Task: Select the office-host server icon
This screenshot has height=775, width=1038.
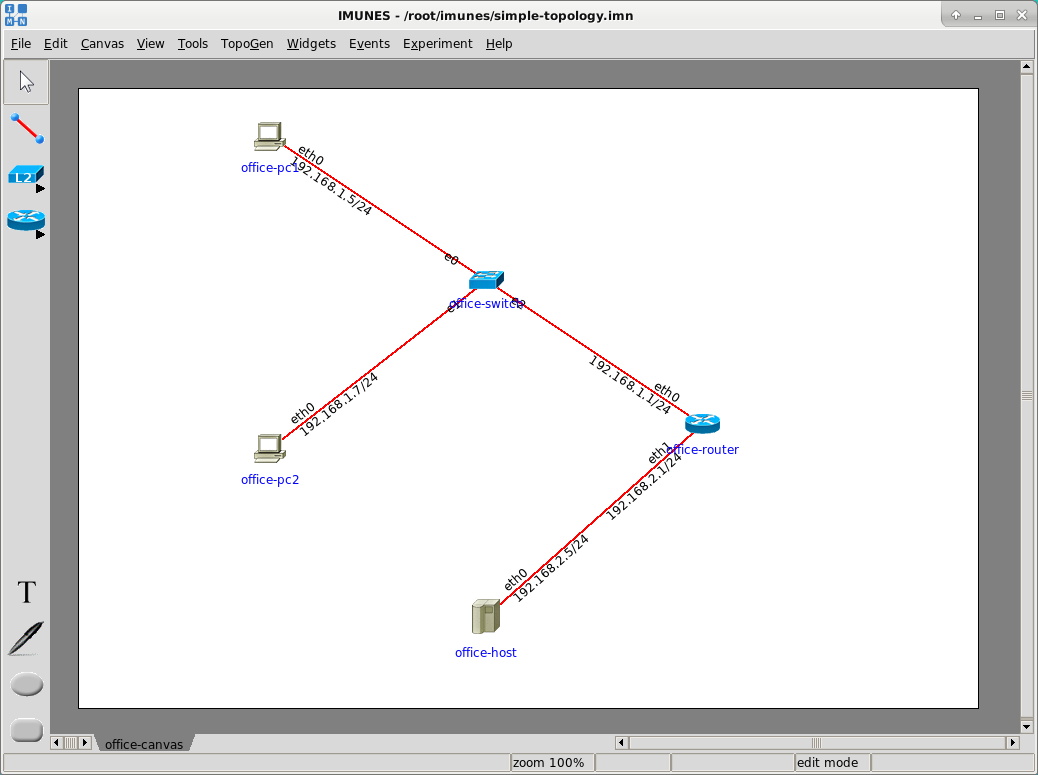Action: 486,616
